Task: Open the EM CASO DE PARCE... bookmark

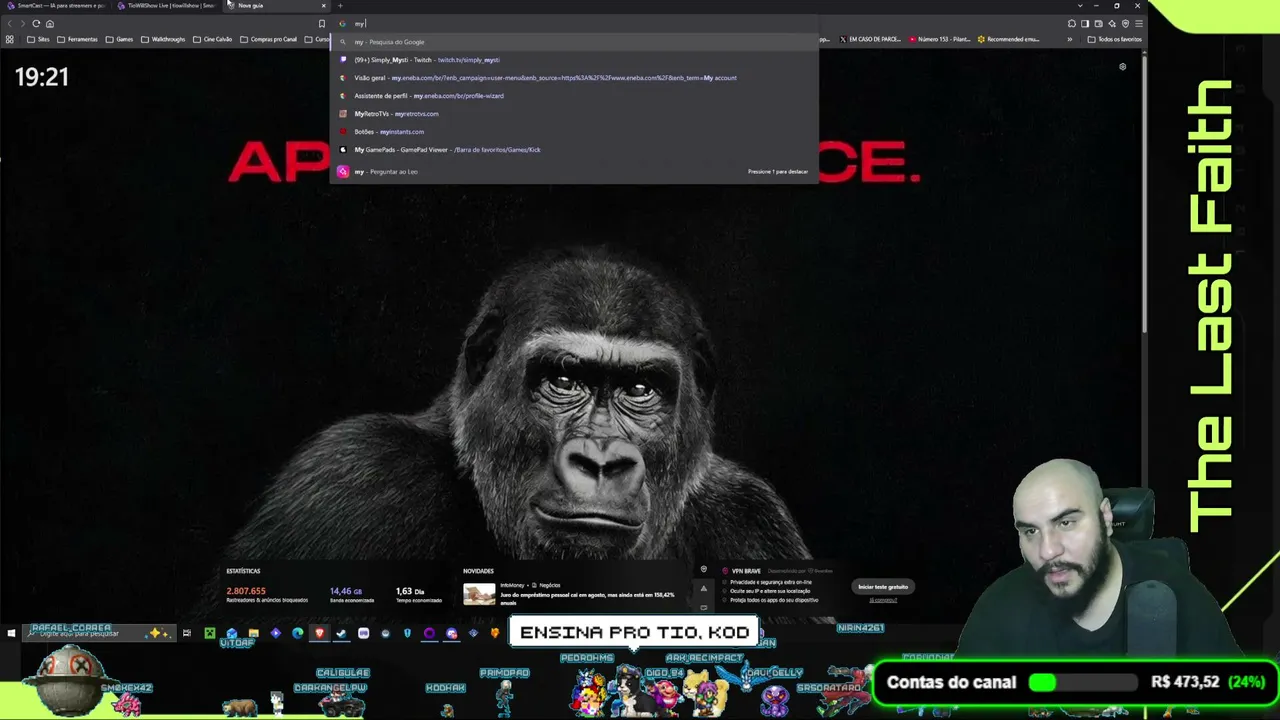Action: coord(871,39)
